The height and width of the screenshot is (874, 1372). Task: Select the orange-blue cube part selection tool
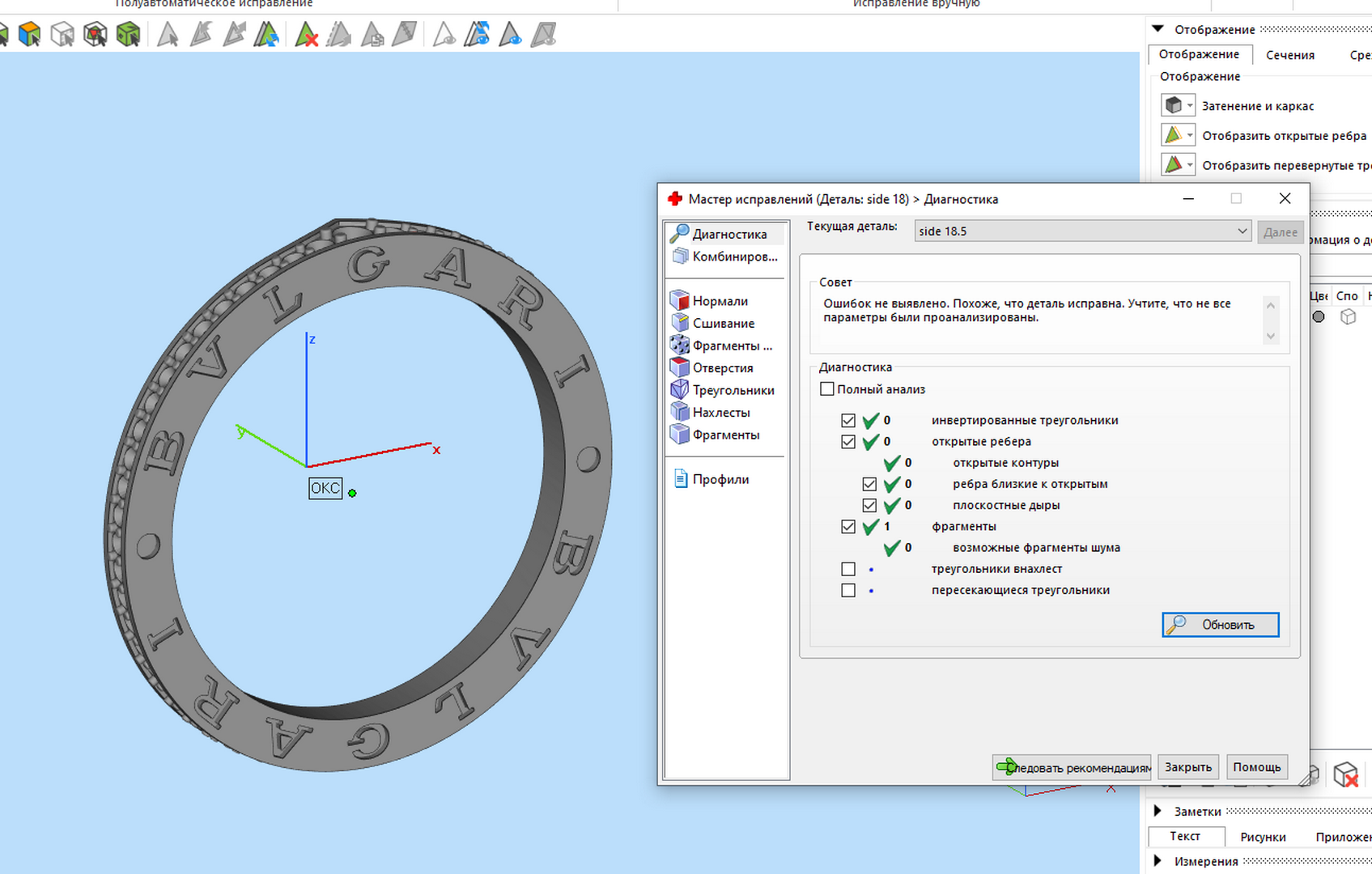pos(29,34)
